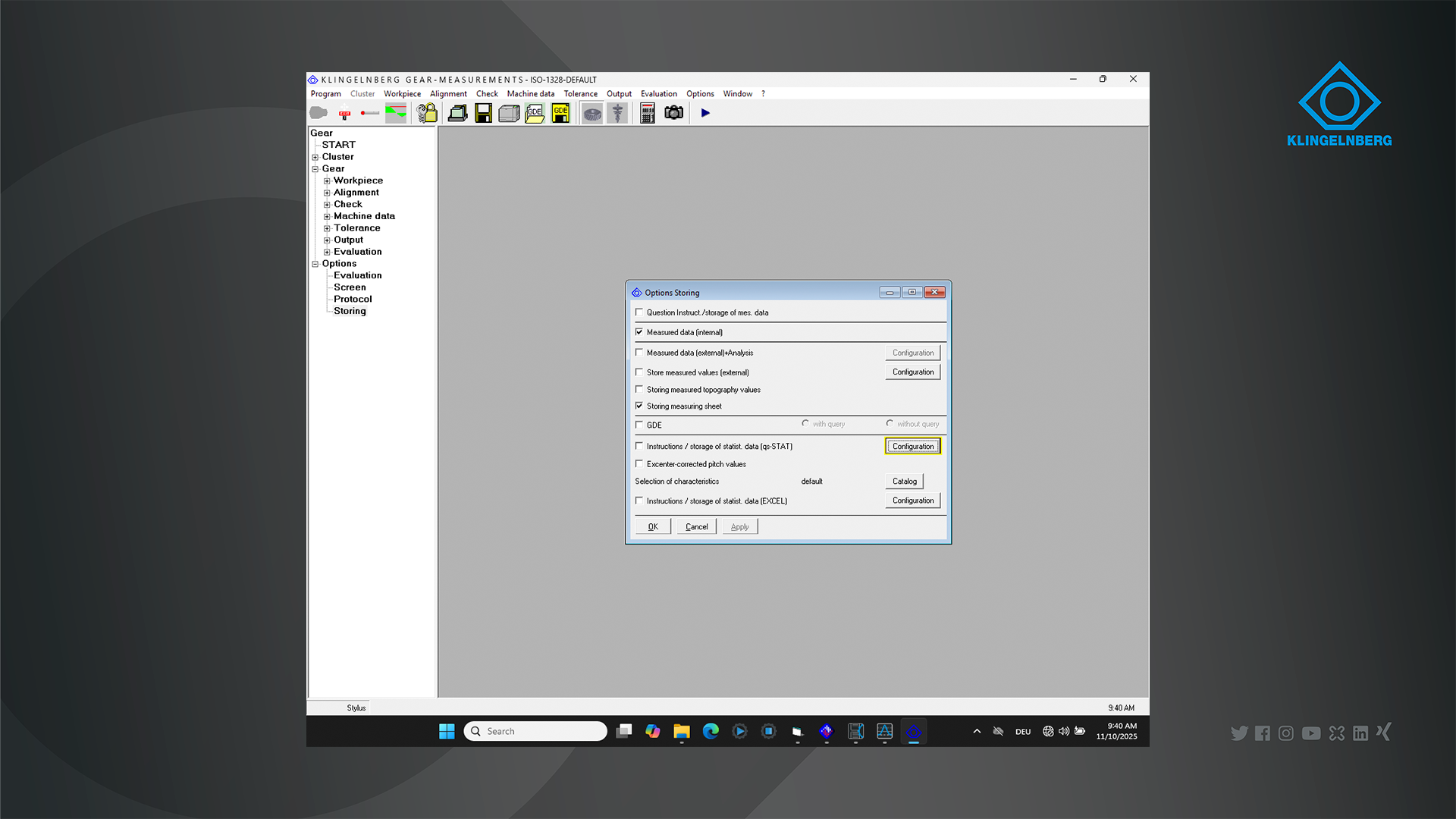This screenshot has height=819, width=1456.
Task: Open the Window menu
Action: coord(738,94)
